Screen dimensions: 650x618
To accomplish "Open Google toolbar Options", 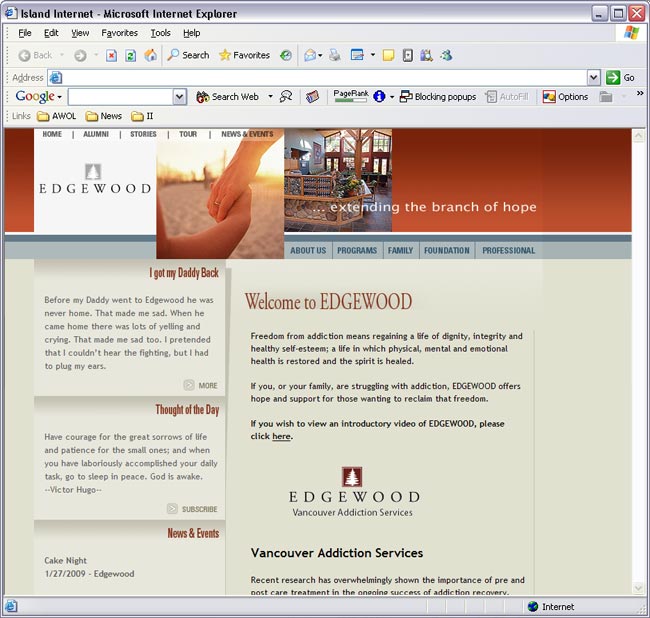I will (x=565, y=97).
